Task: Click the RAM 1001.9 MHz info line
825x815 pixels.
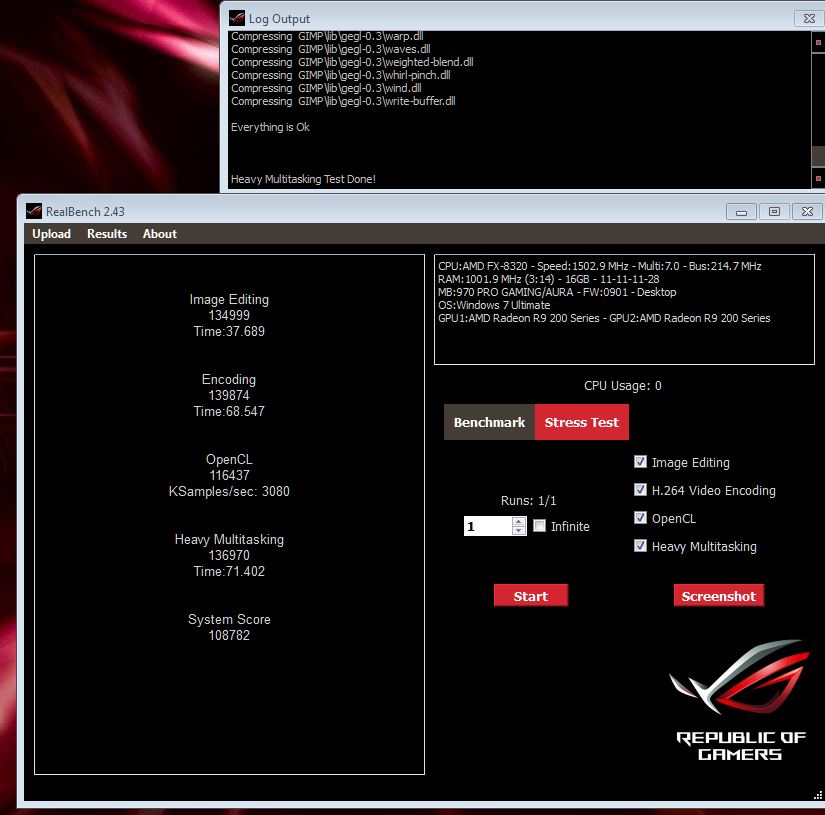Action: (x=549, y=279)
